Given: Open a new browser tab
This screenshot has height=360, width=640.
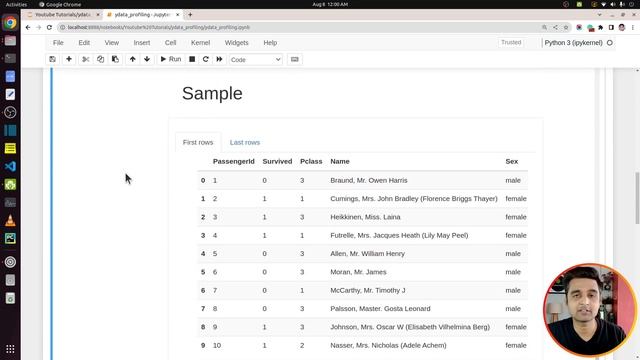Looking at the screenshot, I should pos(190,15).
